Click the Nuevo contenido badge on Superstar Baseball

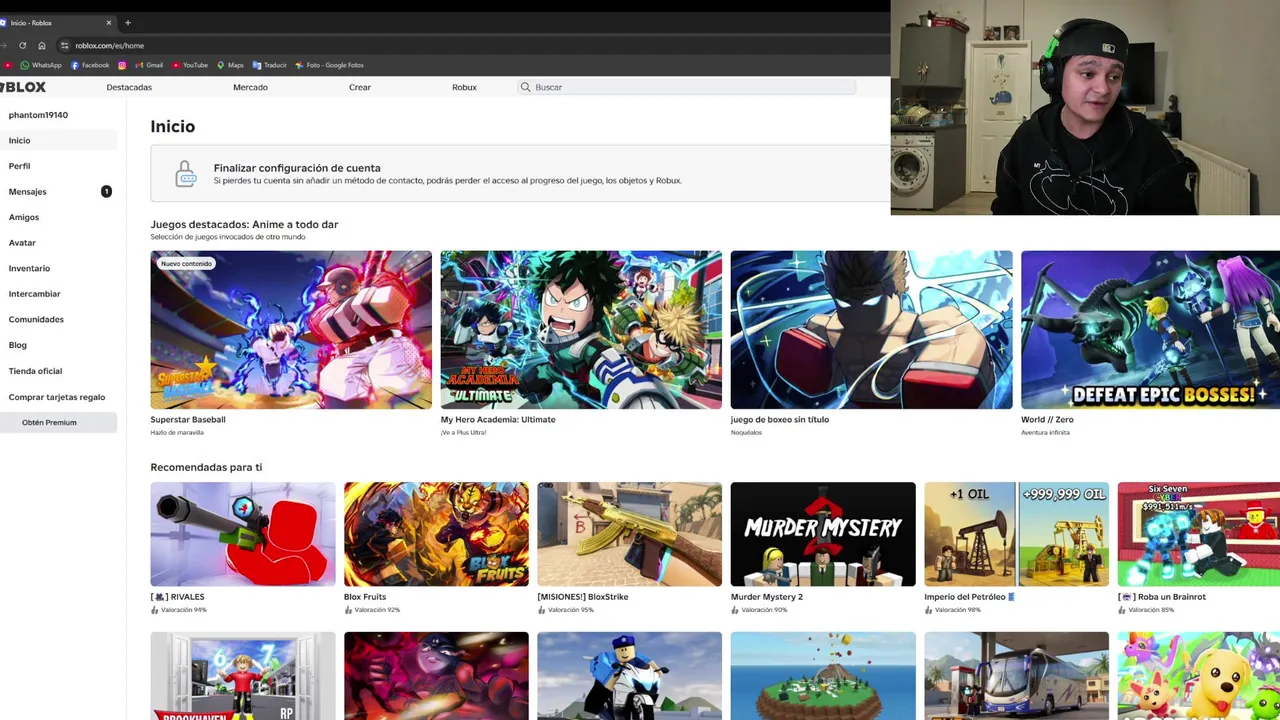(186, 263)
